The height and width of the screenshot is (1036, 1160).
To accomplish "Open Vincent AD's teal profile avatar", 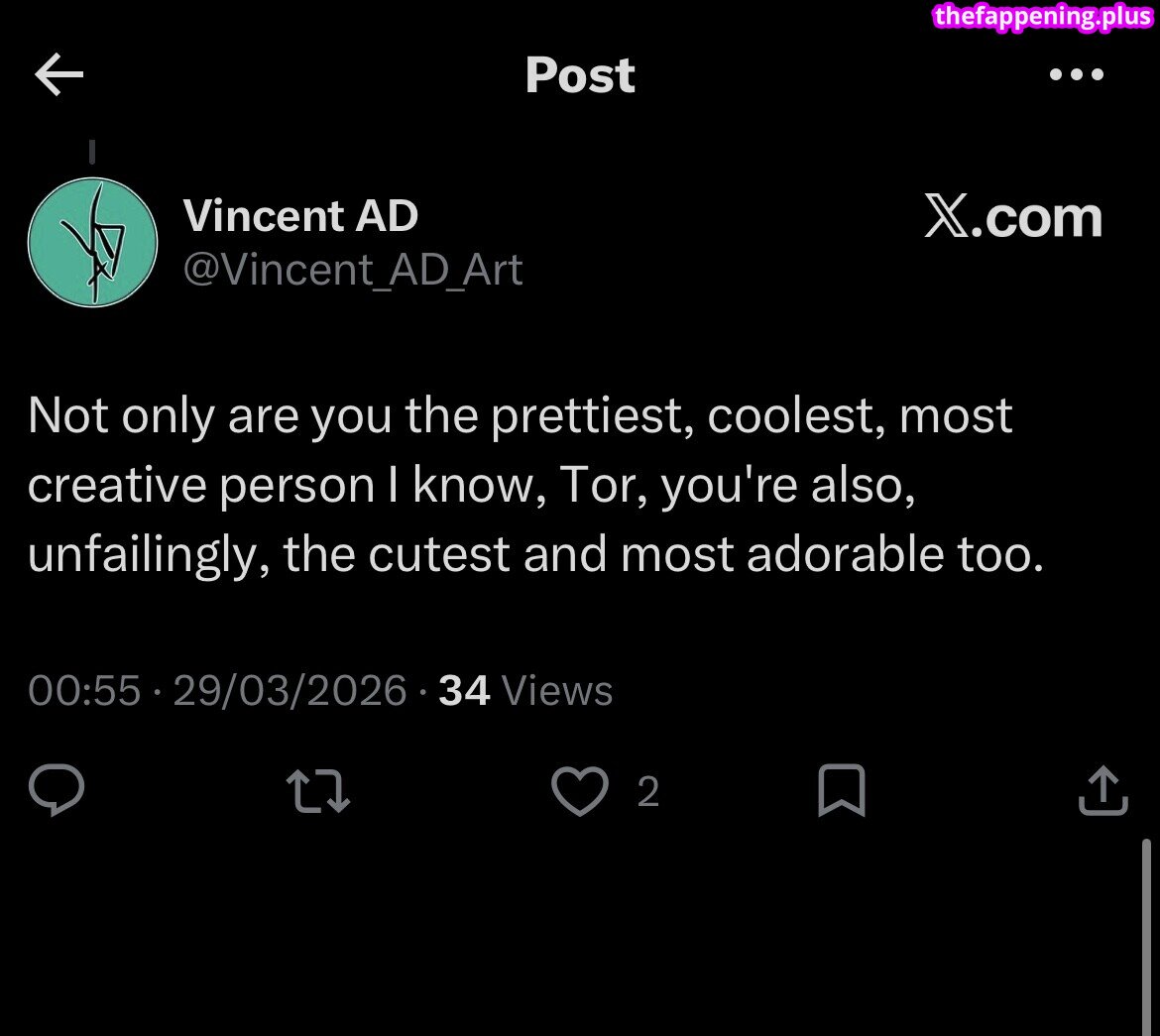I will tap(92, 242).
